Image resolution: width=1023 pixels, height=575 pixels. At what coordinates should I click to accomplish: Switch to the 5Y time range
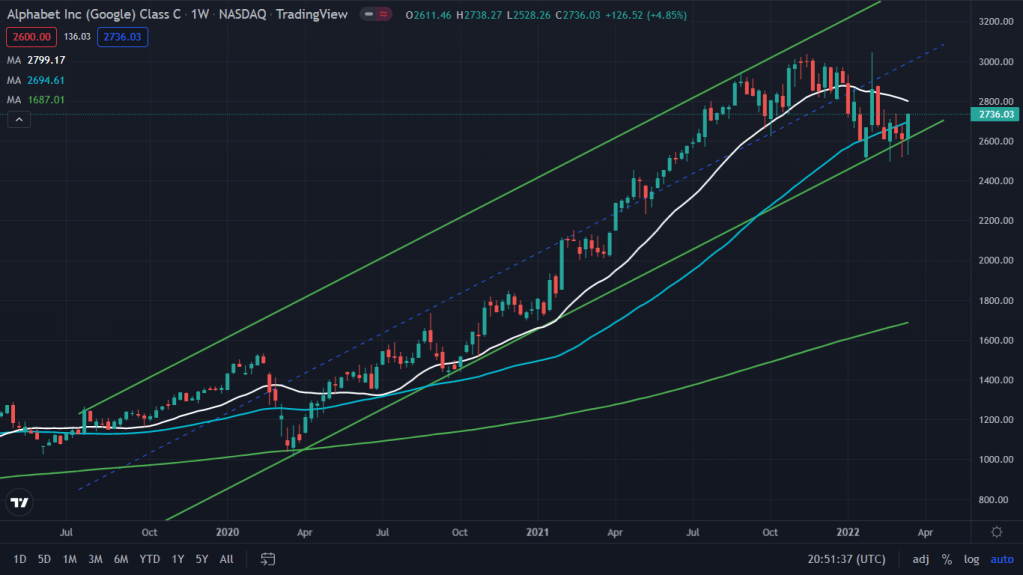pos(202,558)
